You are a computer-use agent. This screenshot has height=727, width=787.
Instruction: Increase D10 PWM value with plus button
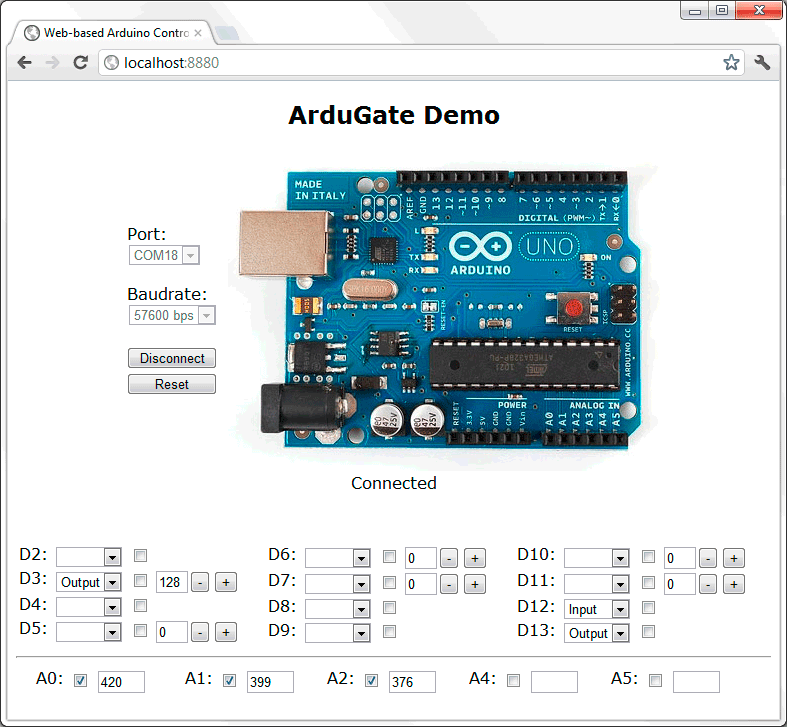[x=734, y=558]
